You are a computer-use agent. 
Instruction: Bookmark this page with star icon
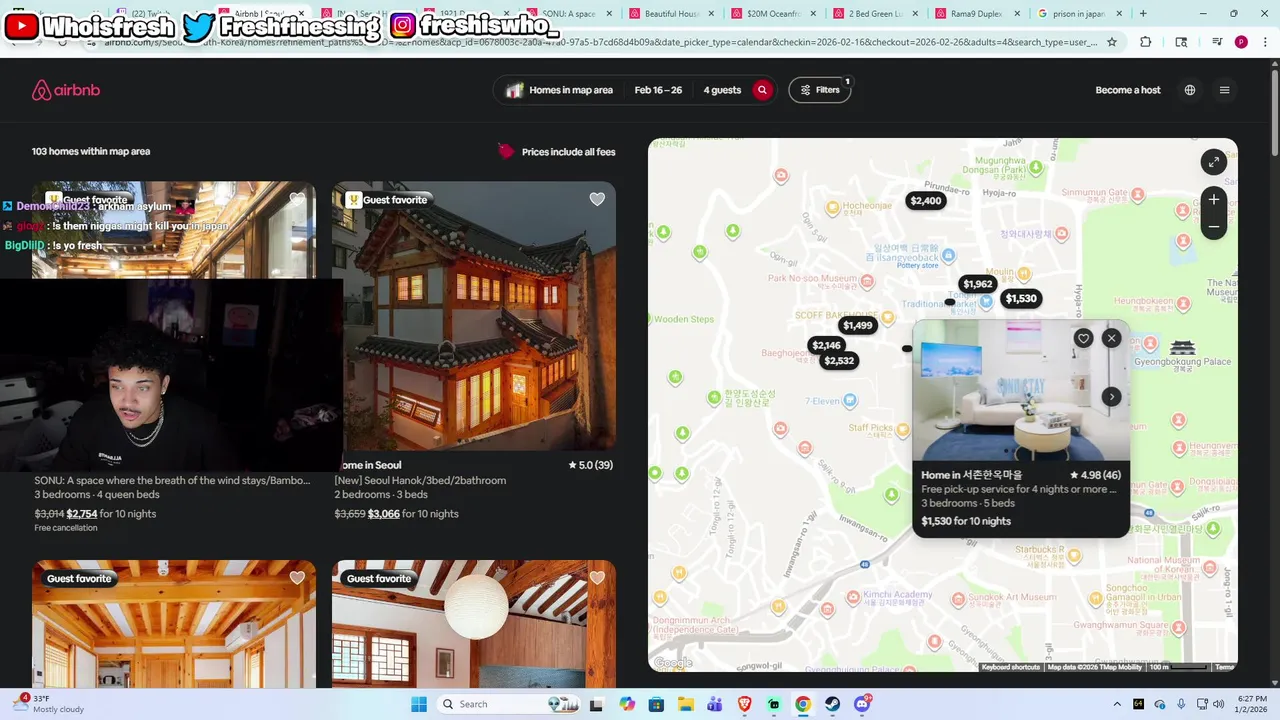[x=1111, y=42]
